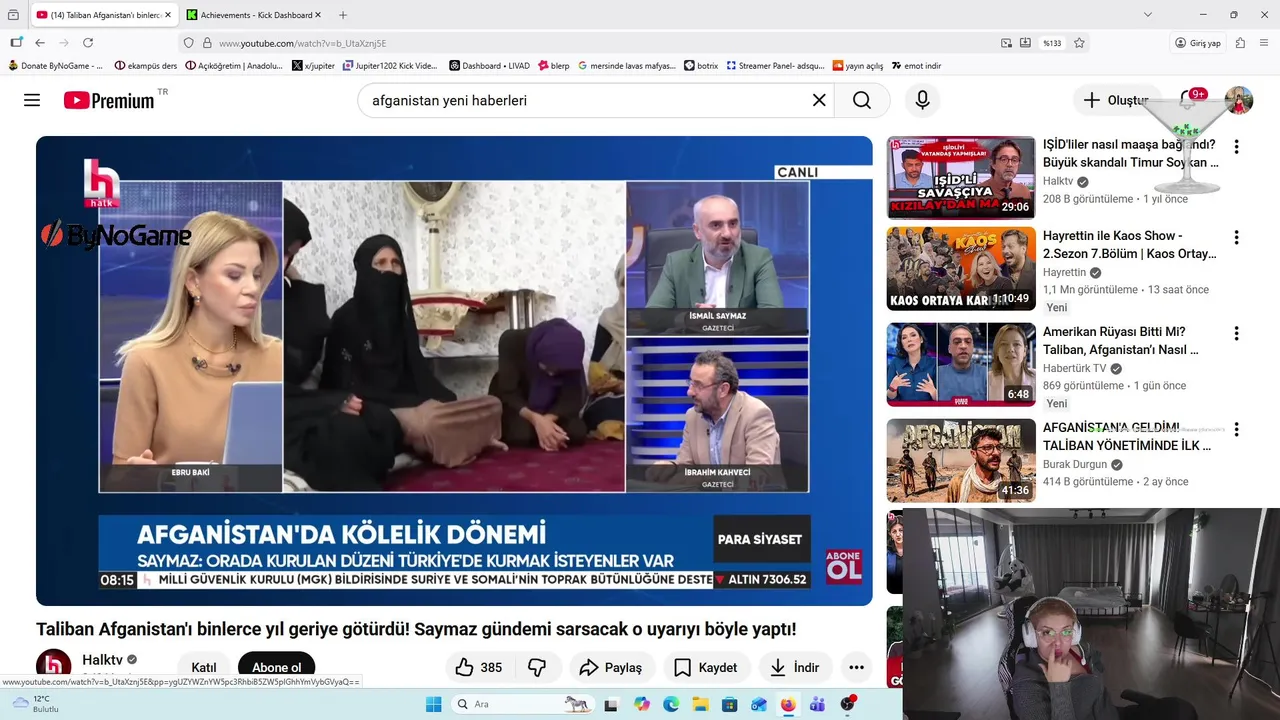Clear the search box with the X
The image size is (1280, 720).
point(819,100)
